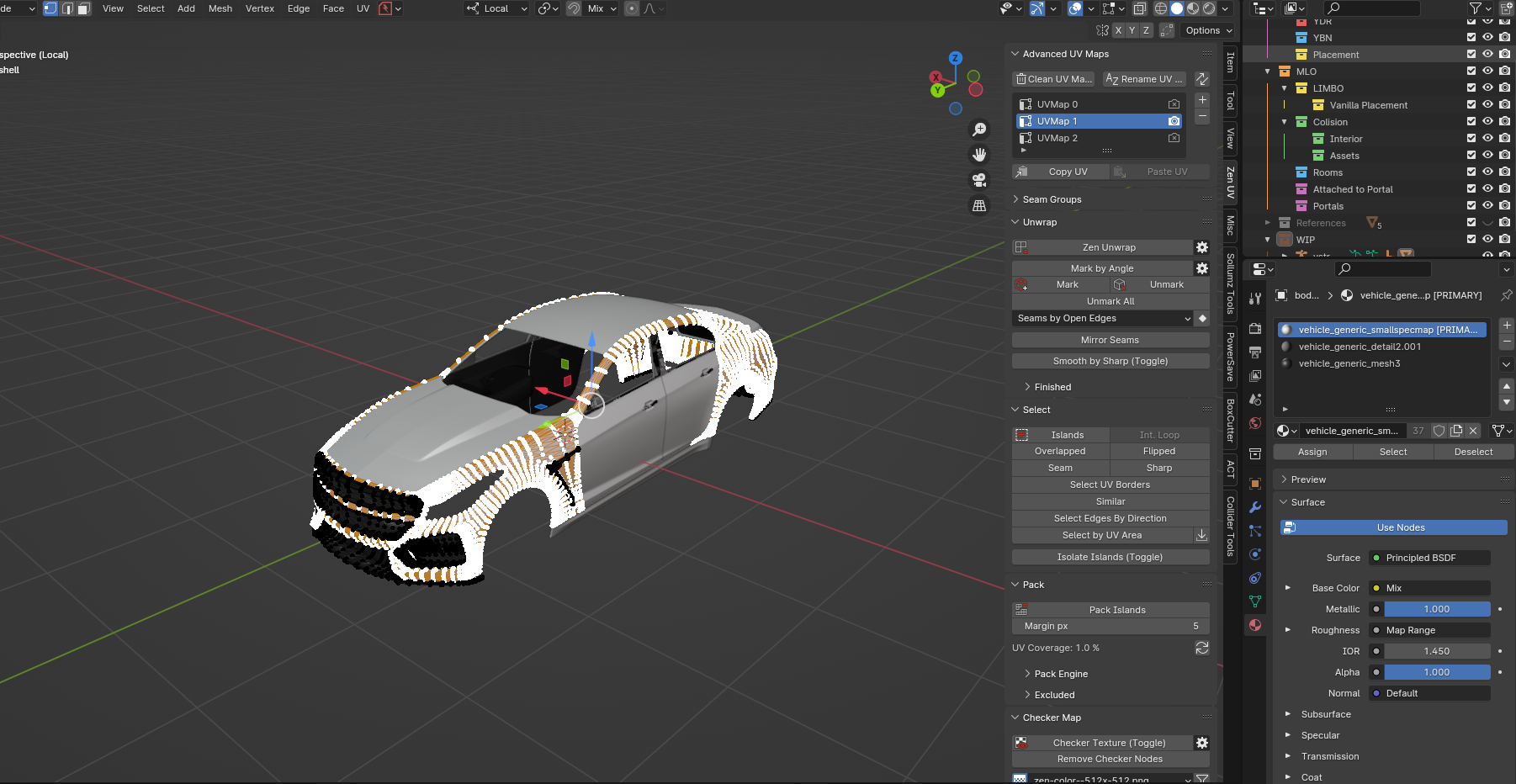
Task: Select material preview shading mode
Action: (1193, 8)
